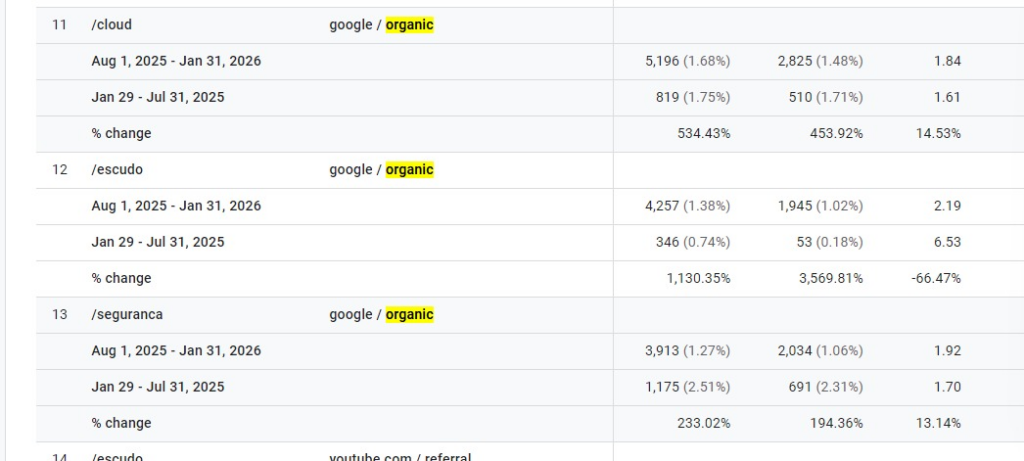Click the 1,175 (2.51%) value cell
Screen dimensions: 1024x461
688,387
